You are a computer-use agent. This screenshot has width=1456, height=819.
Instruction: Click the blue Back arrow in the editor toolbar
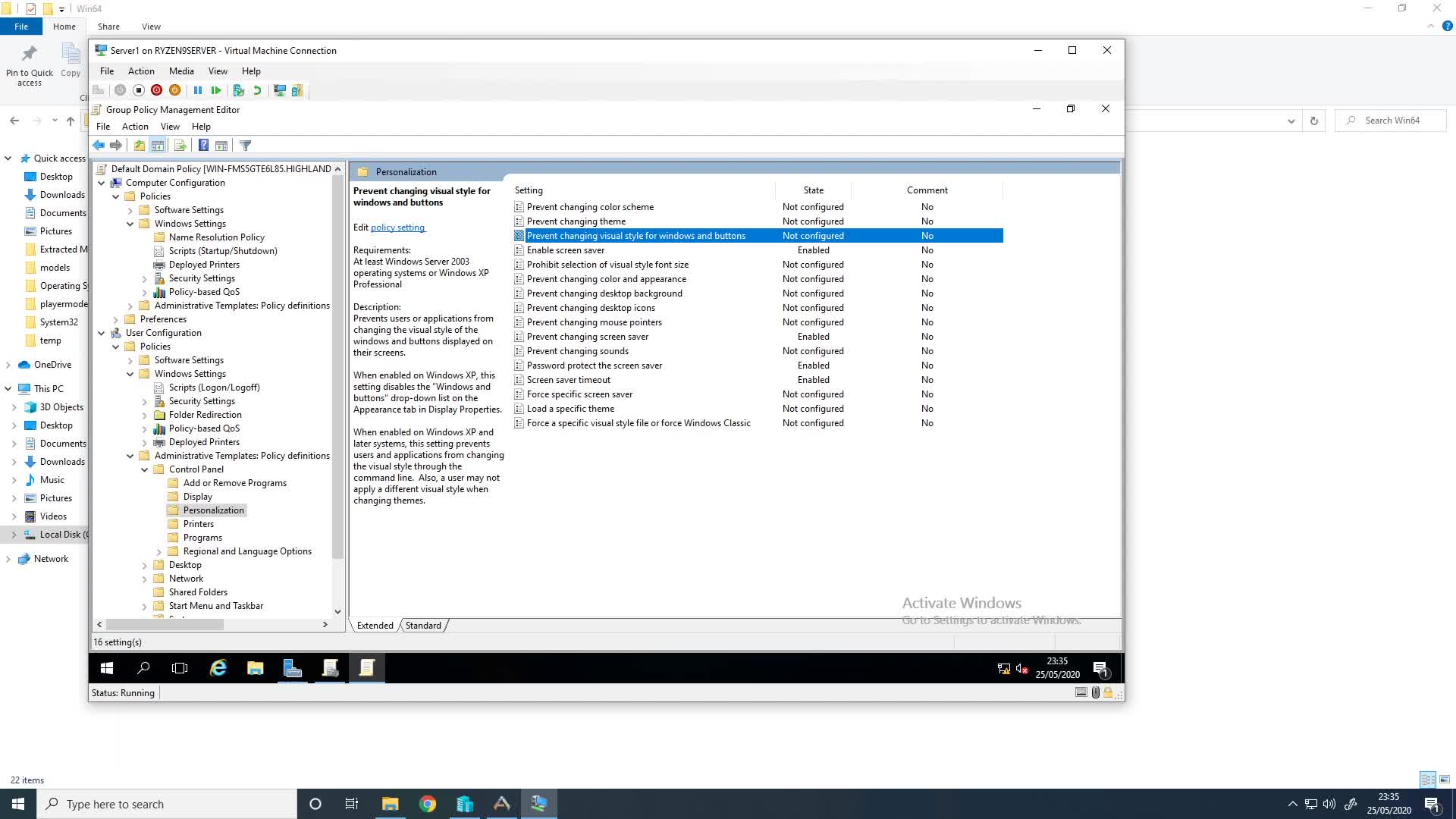click(99, 146)
